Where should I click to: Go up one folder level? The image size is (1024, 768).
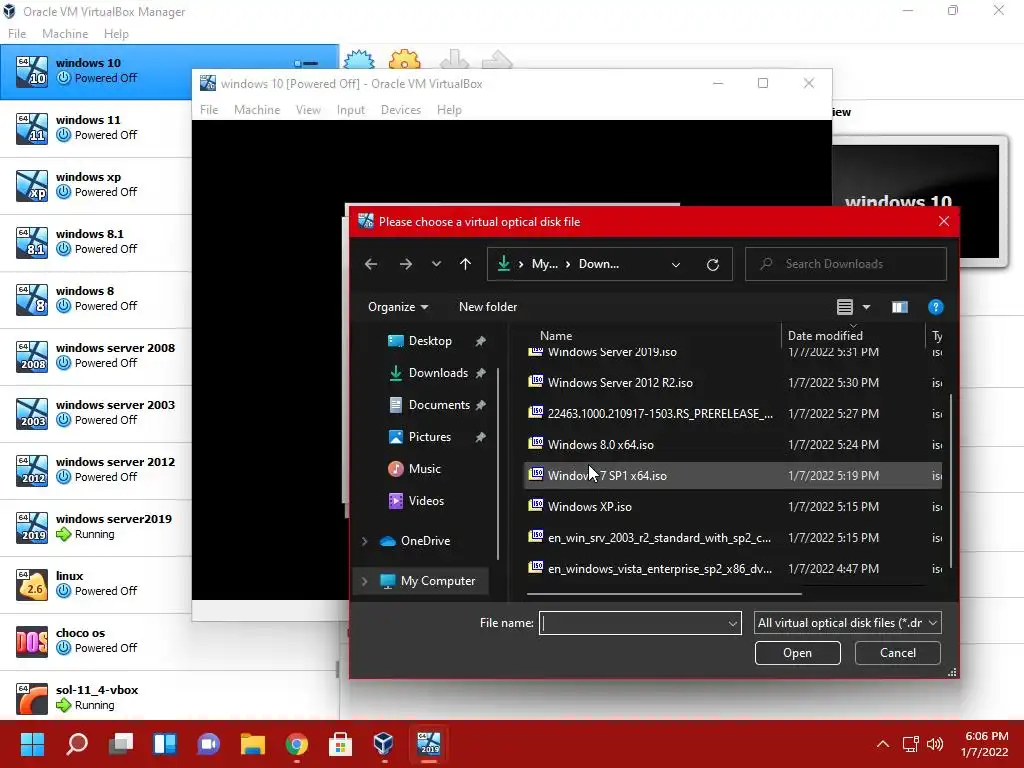pos(465,264)
